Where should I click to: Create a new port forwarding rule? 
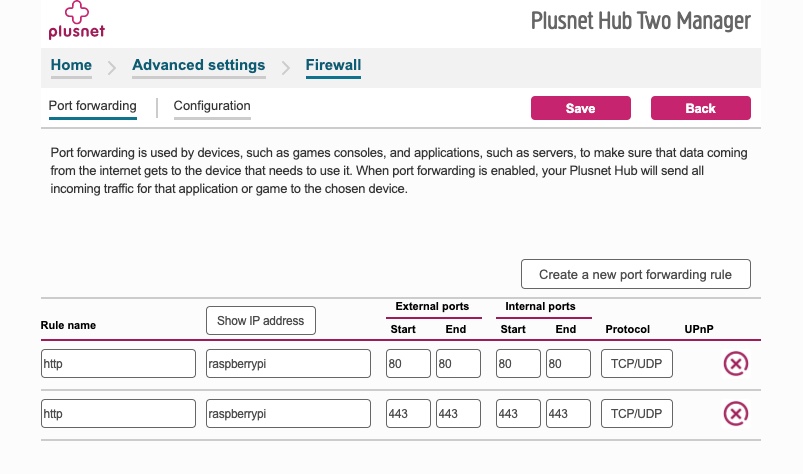[x=635, y=274]
